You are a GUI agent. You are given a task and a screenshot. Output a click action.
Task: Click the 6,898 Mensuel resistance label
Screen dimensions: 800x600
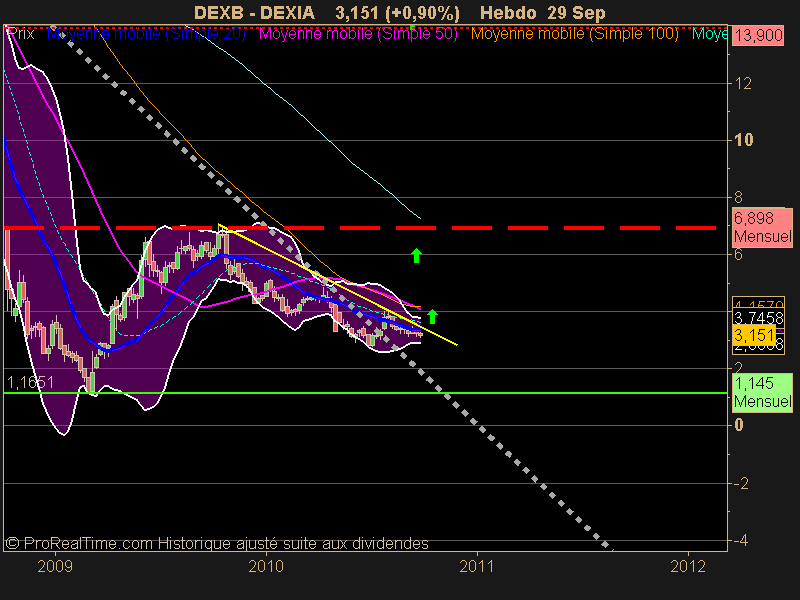(762, 227)
